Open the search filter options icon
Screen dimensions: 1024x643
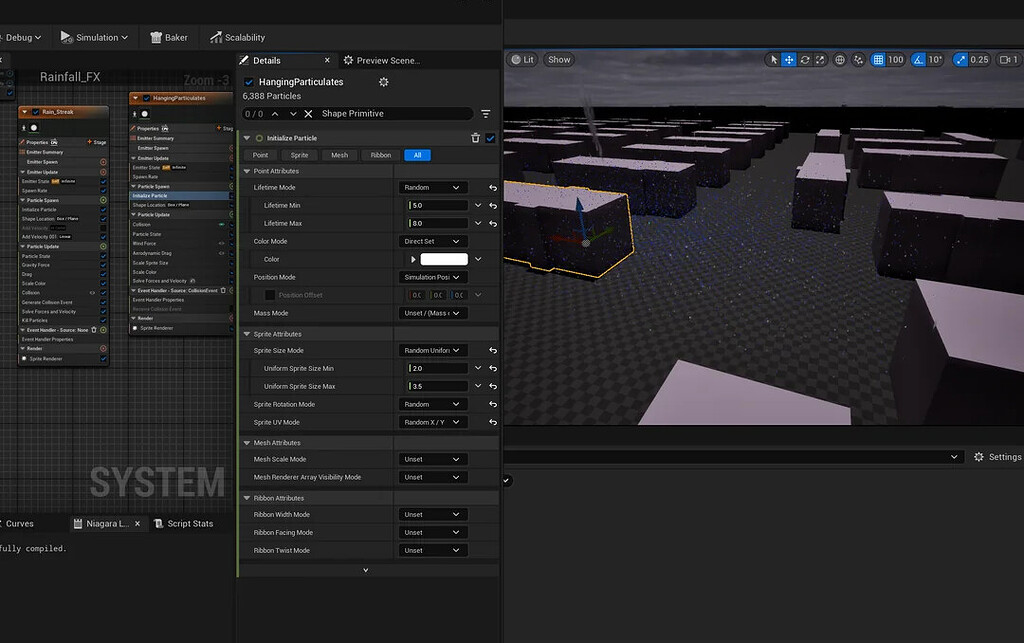pyautogui.click(x=486, y=114)
